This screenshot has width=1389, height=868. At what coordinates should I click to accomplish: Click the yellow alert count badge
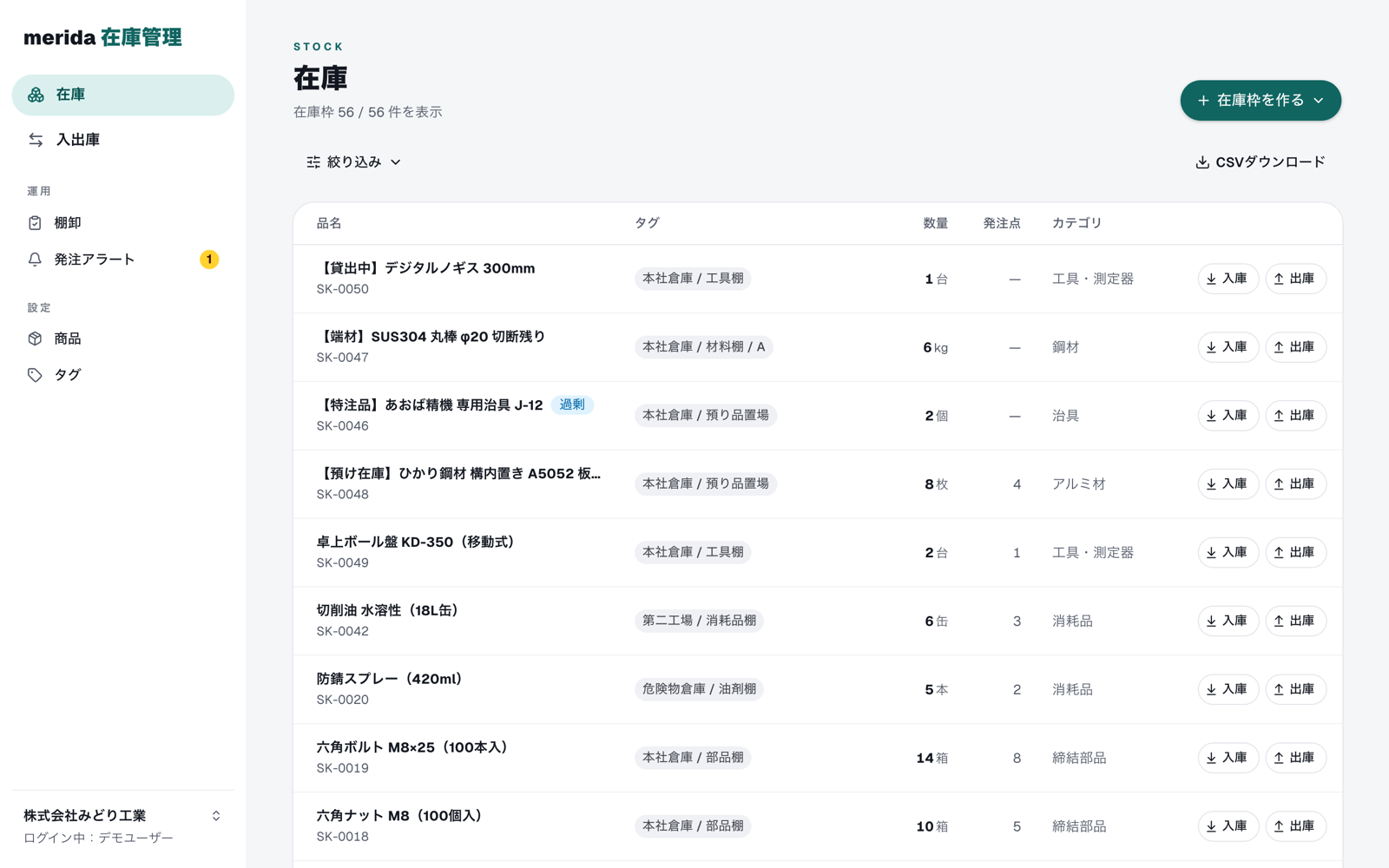209,260
